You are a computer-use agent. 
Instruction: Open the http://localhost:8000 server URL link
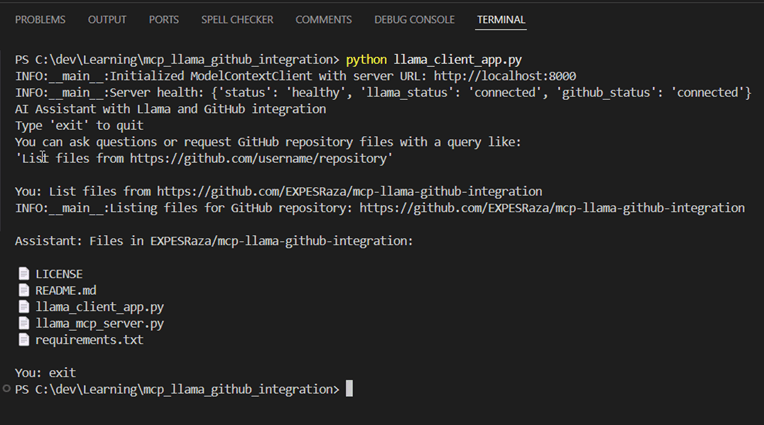[x=505, y=77]
